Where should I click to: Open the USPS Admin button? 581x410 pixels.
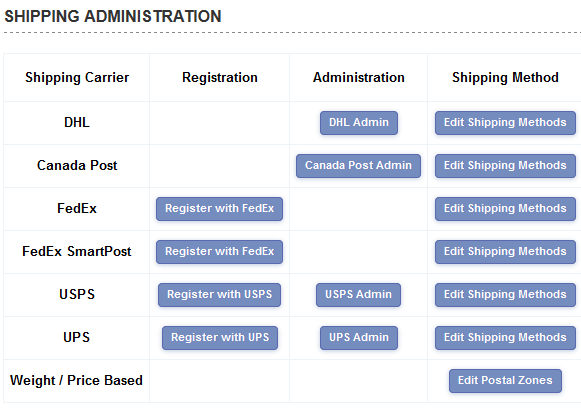(358, 294)
